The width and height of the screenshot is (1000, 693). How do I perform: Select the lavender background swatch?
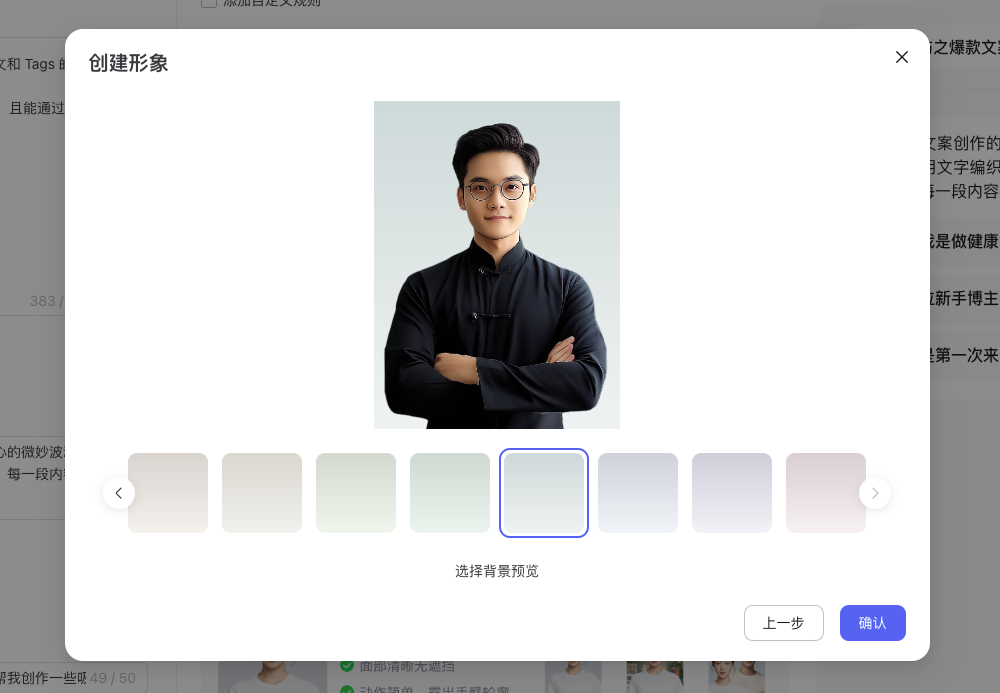point(732,493)
